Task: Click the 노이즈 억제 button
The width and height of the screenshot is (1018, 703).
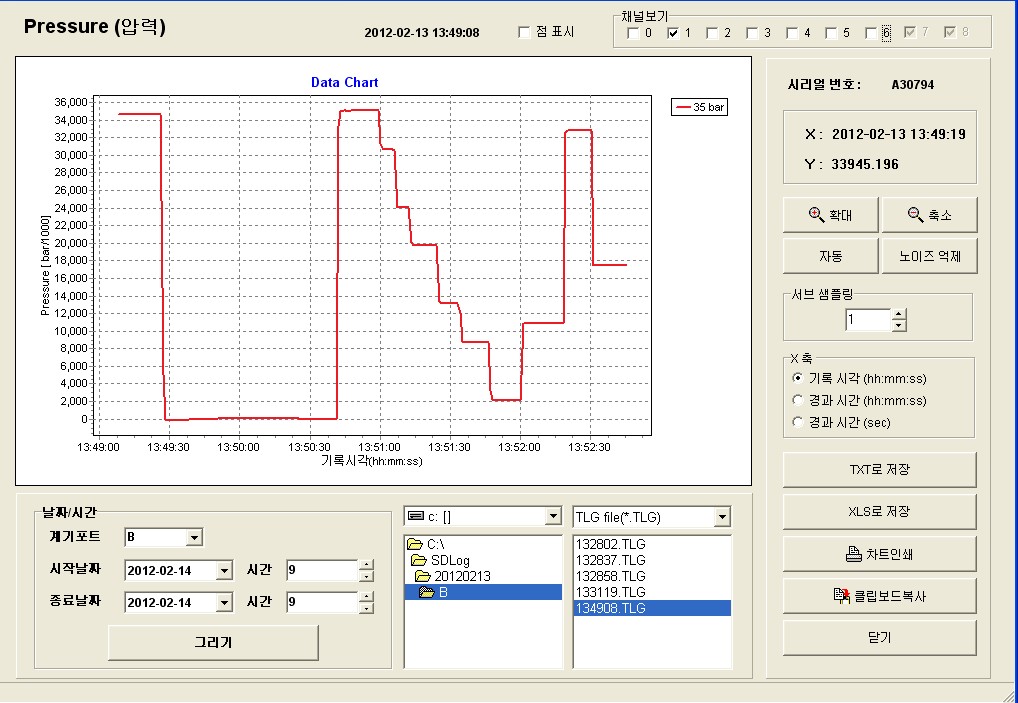Action: (929, 256)
